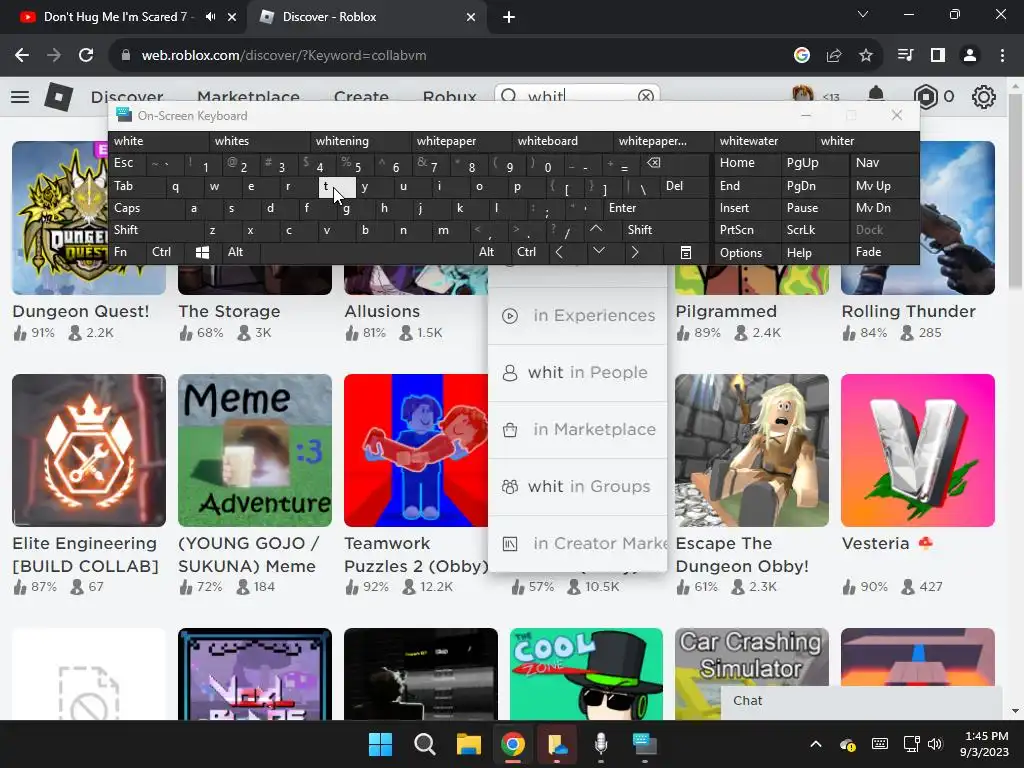1024x768 pixels.
Task: Open the Roblox hamburger navigation menu
Action: tap(20, 97)
